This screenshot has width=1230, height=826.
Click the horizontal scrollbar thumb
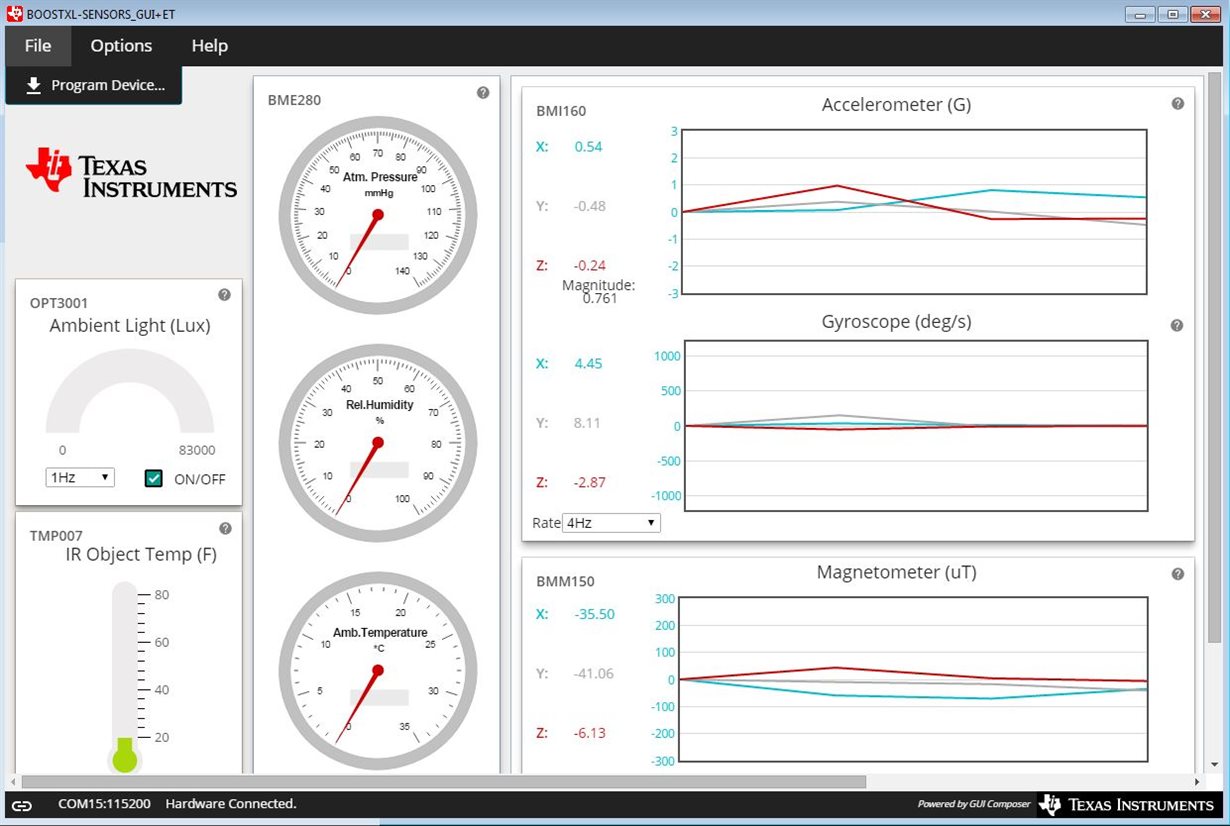coord(444,781)
